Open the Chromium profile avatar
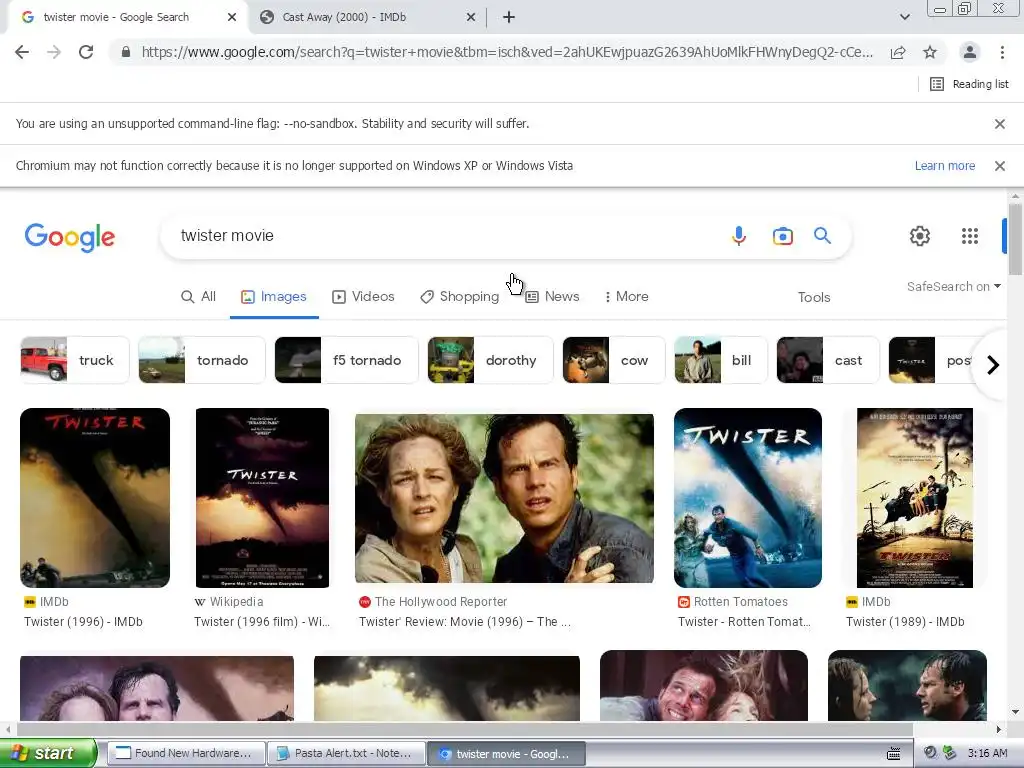Viewport: 1024px width, 768px height. (970, 52)
